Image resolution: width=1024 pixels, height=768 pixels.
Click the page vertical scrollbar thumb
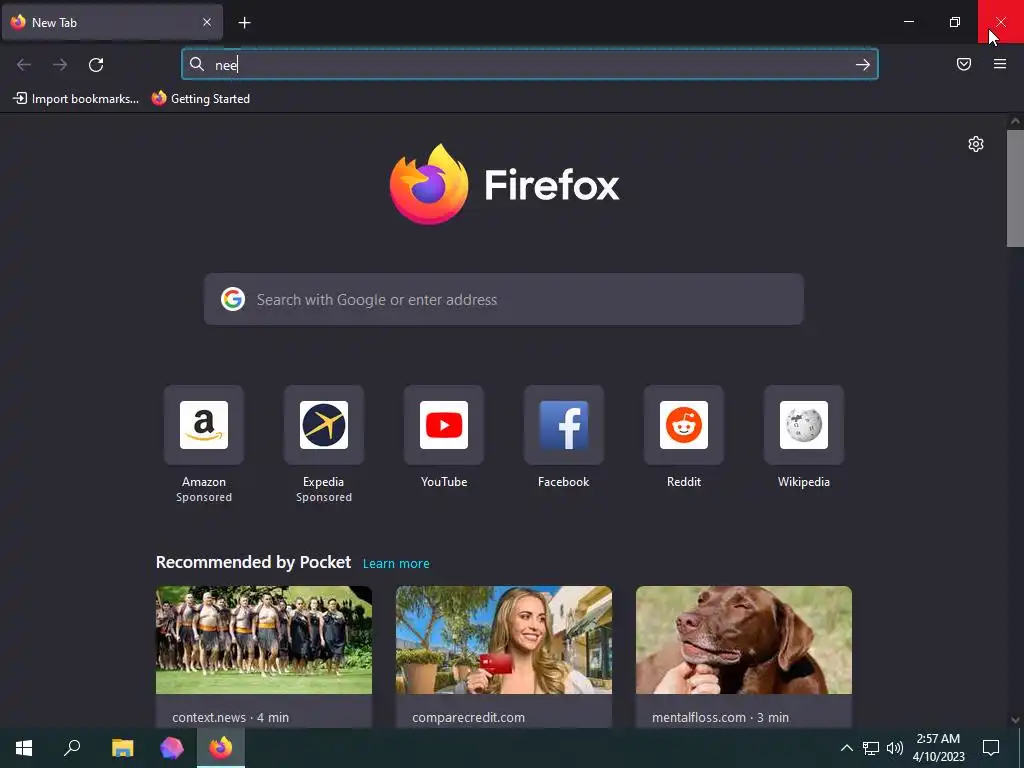tap(1015, 188)
